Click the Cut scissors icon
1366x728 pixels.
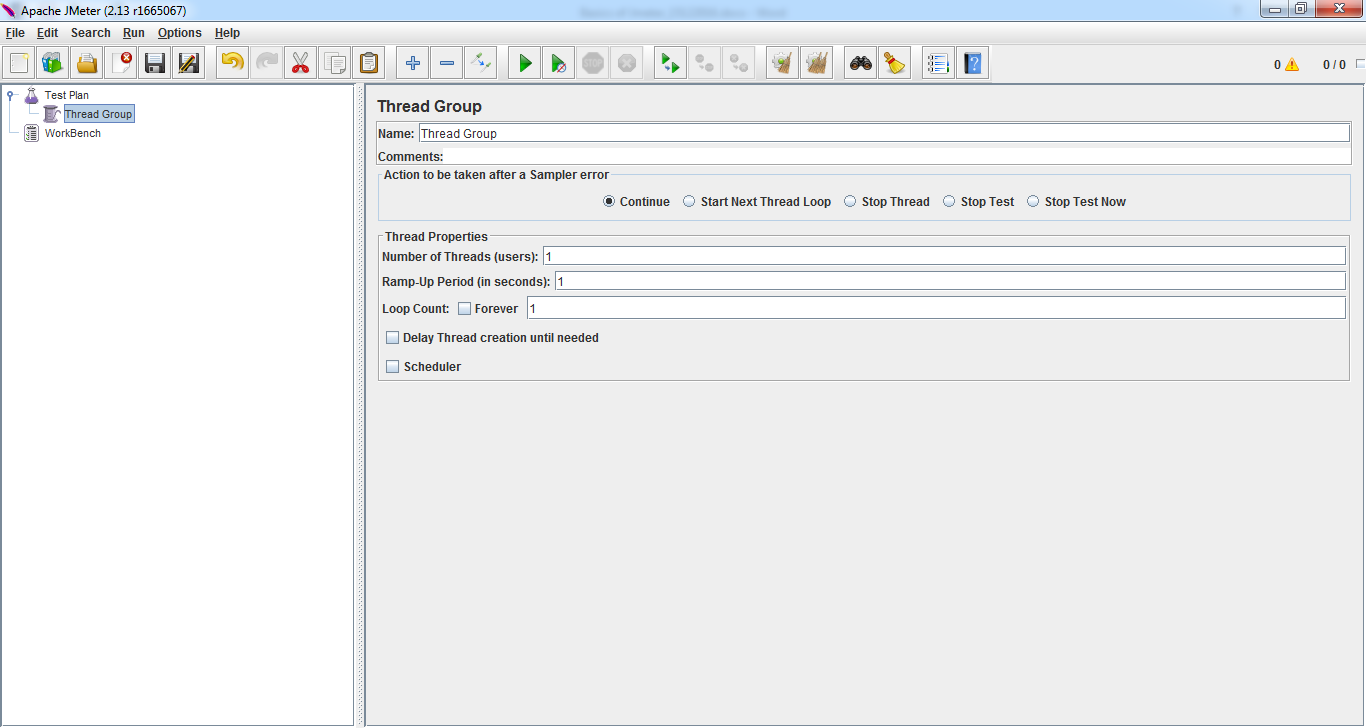click(x=301, y=64)
